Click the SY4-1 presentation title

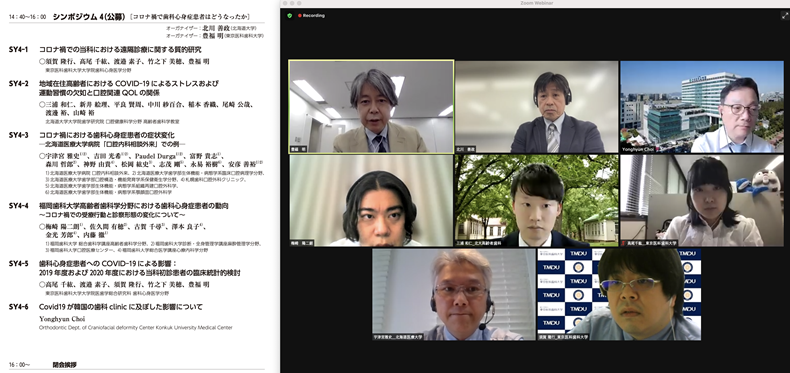120,49
